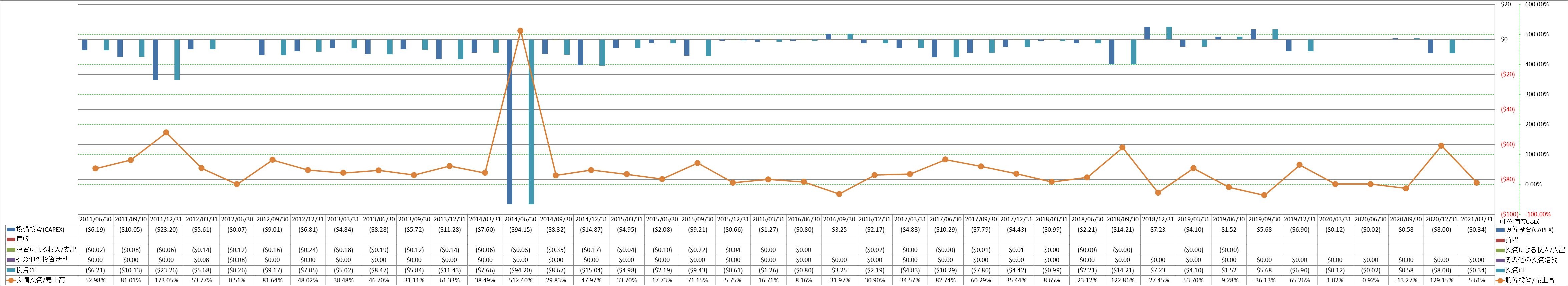Select the 65.26% table cell

pos(1299,281)
